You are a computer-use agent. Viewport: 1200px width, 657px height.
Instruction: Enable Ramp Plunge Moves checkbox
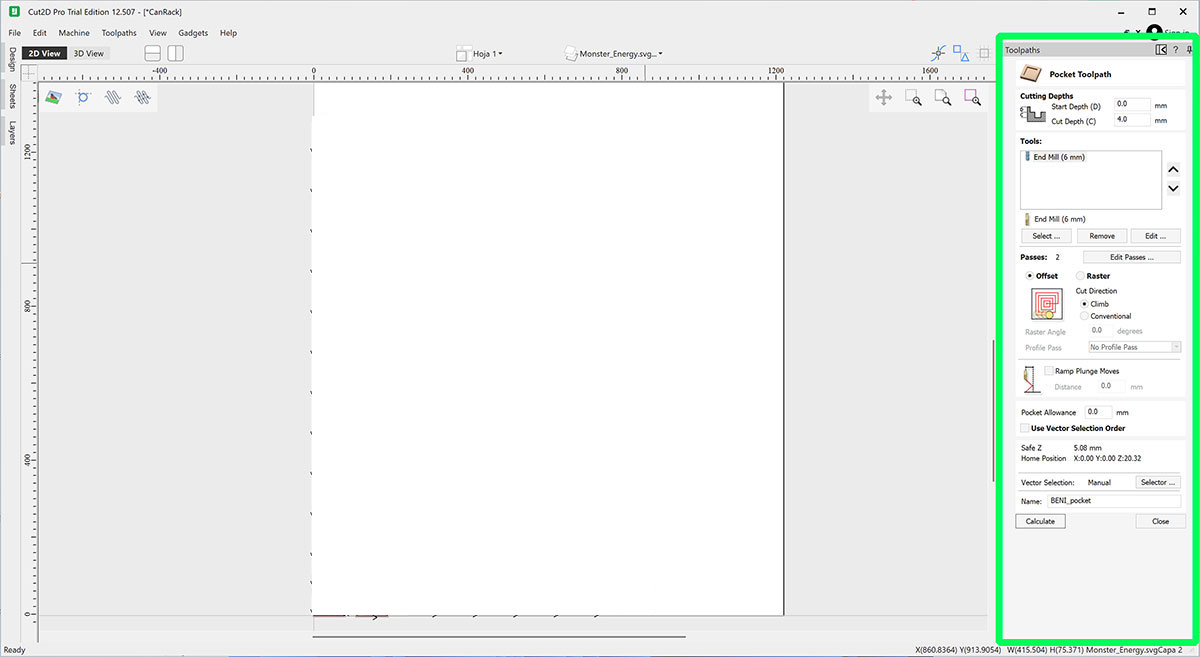[1049, 371]
